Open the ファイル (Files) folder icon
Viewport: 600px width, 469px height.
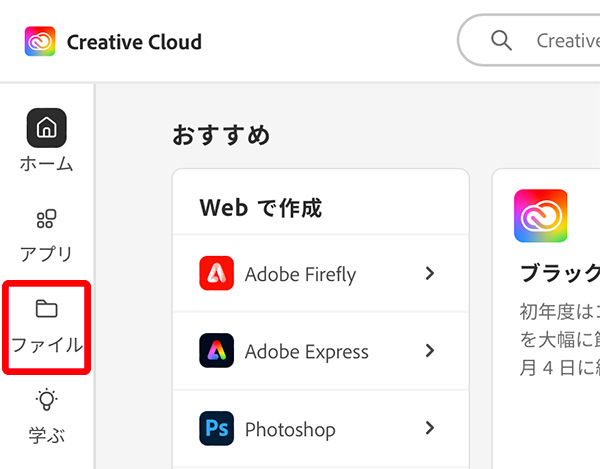pyautogui.click(x=47, y=309)
